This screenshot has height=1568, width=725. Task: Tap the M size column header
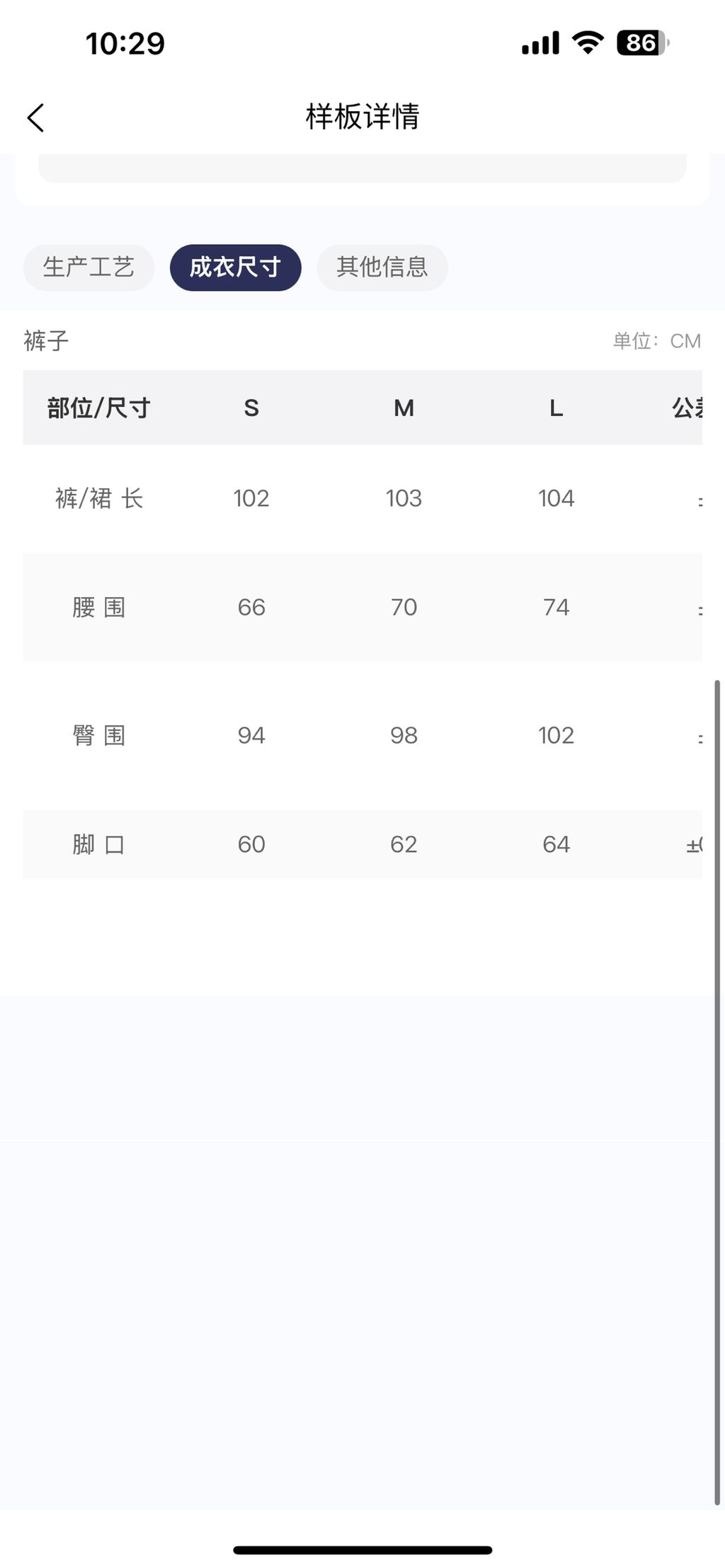pyautogui.click(x=404, y=408)
